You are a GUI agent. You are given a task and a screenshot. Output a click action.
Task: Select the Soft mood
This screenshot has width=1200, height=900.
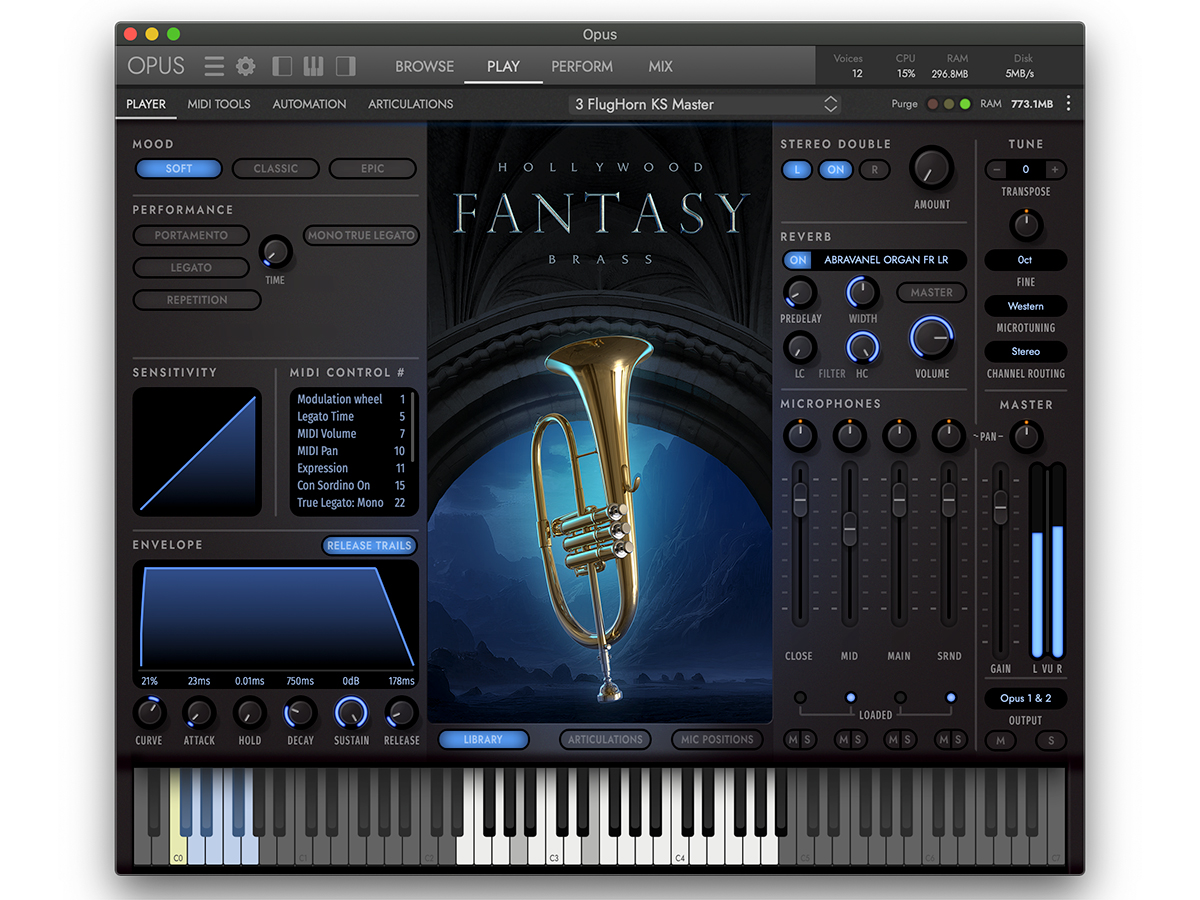(179, 169)
